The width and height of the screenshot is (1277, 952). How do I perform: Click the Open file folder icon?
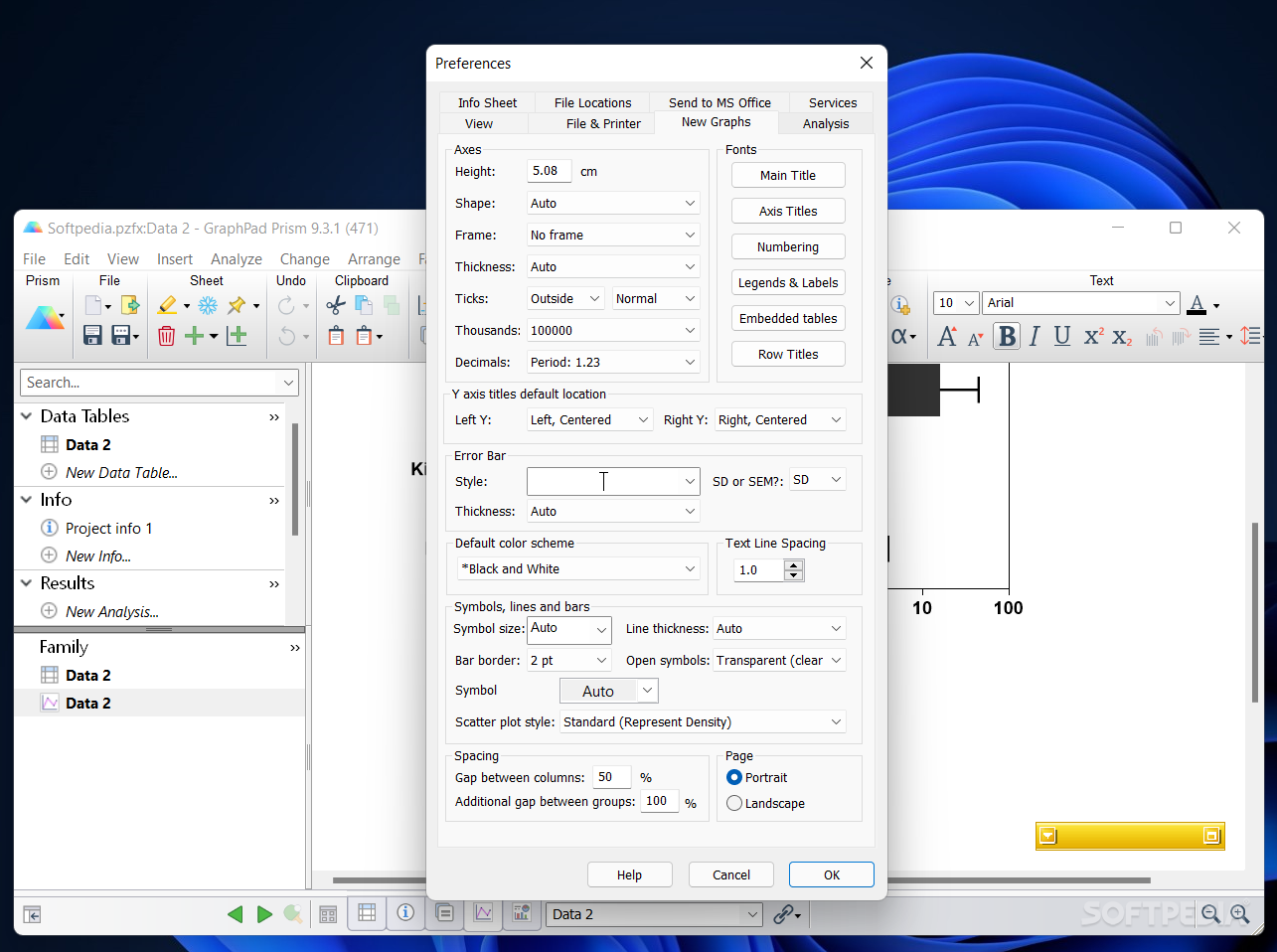pos(129,305)
